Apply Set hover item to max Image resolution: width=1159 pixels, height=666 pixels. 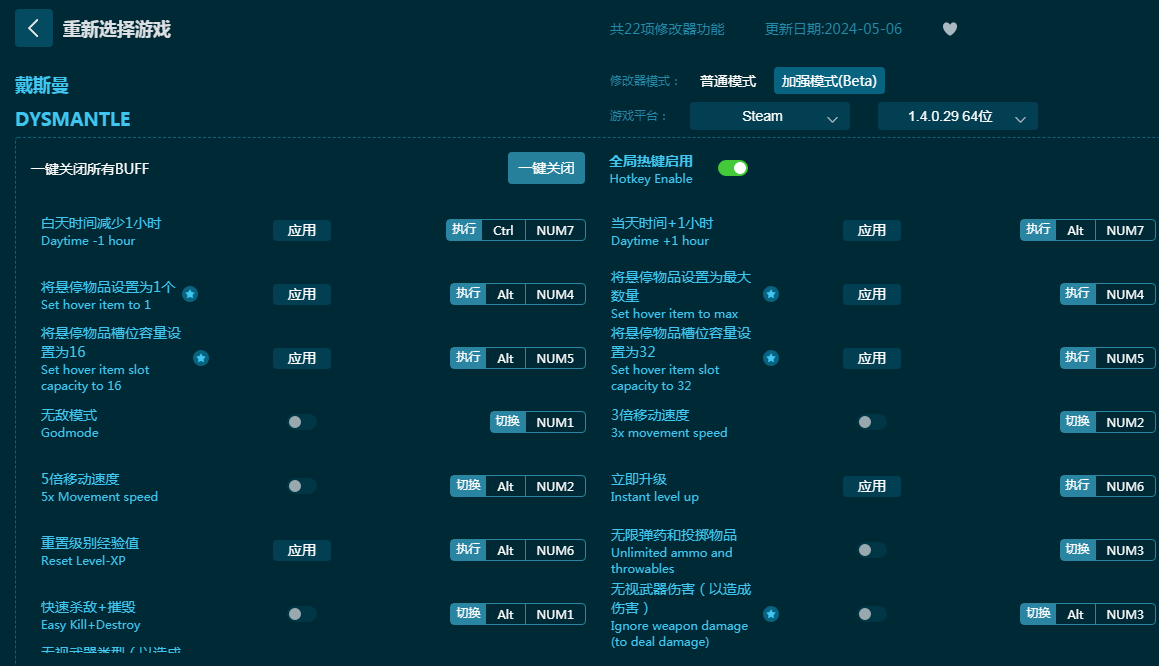tap(871, 294)
